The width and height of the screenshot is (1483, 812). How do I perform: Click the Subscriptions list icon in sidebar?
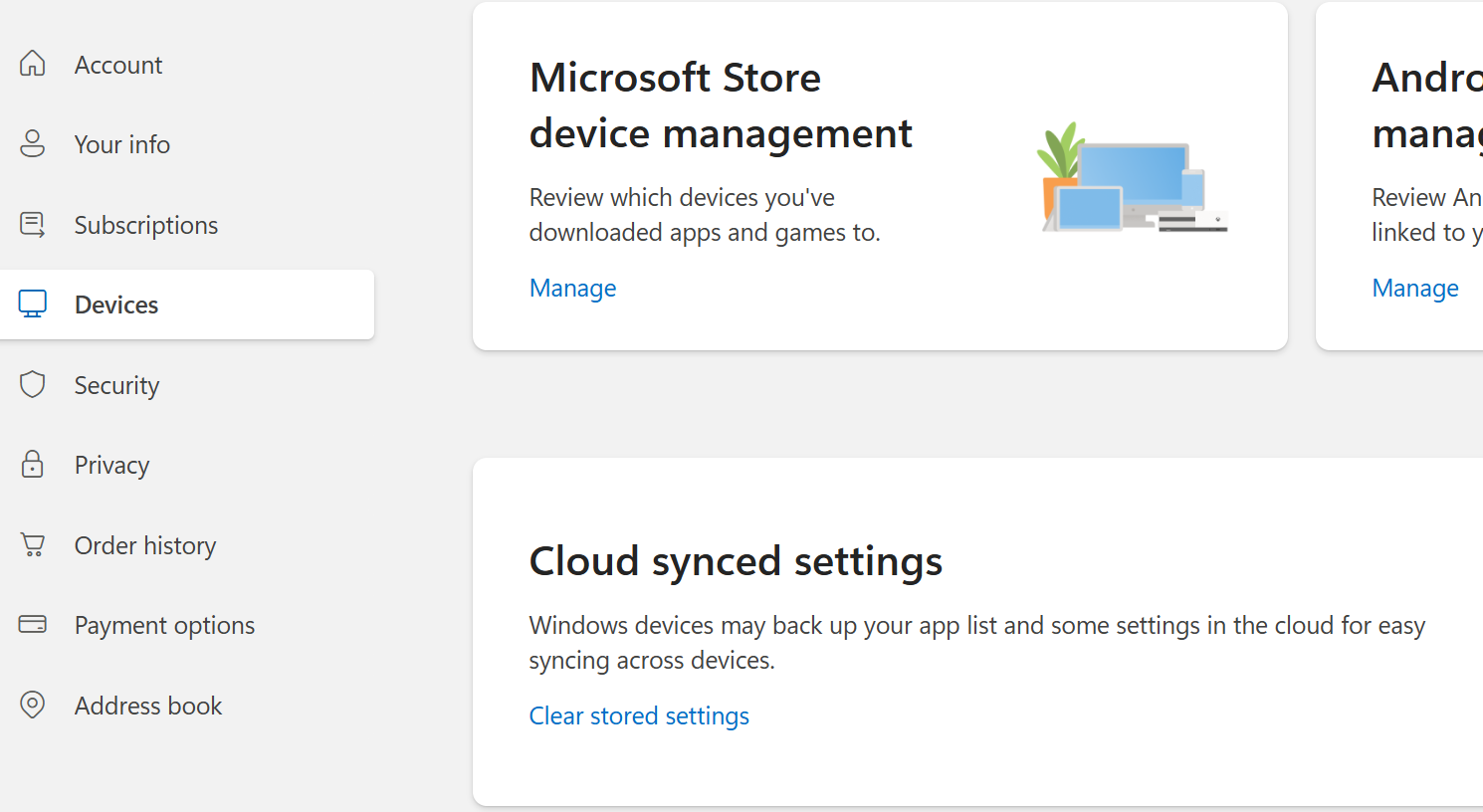point(33,225)
